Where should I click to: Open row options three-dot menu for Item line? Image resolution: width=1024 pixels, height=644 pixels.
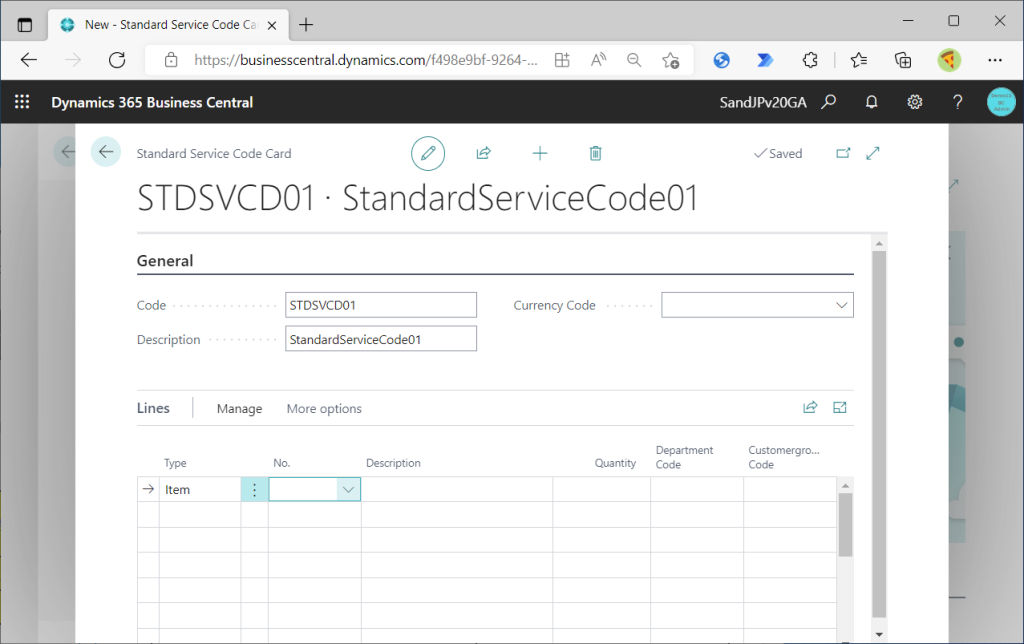[255, 489]
